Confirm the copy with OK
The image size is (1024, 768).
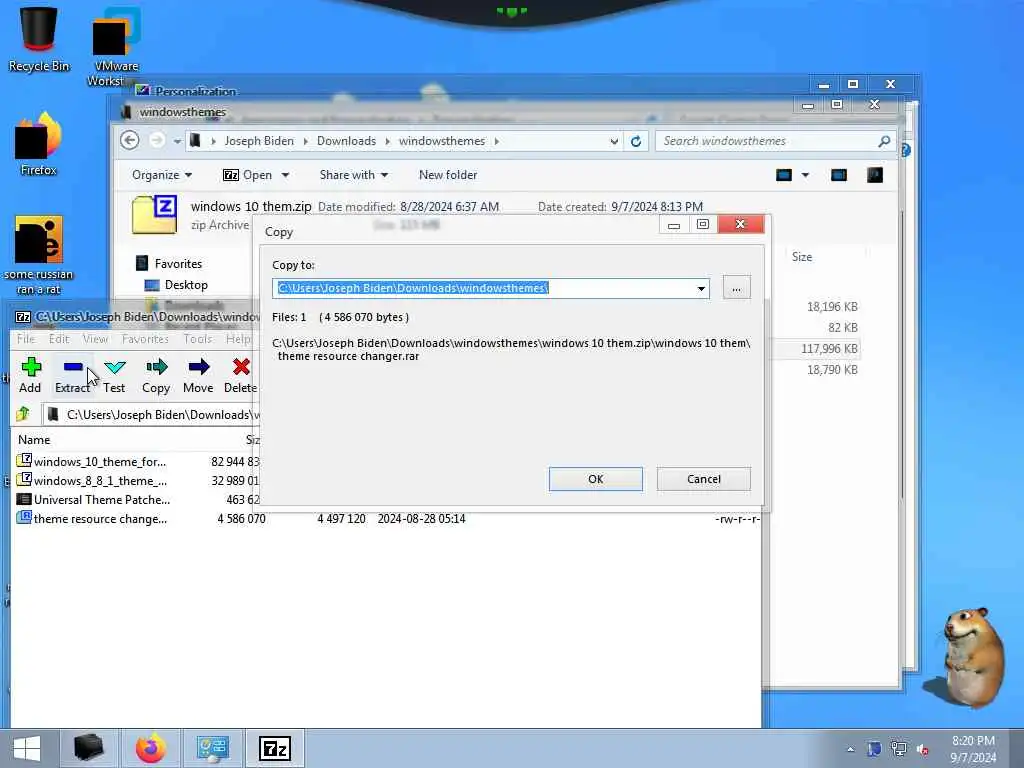click(x=596, y=479)
